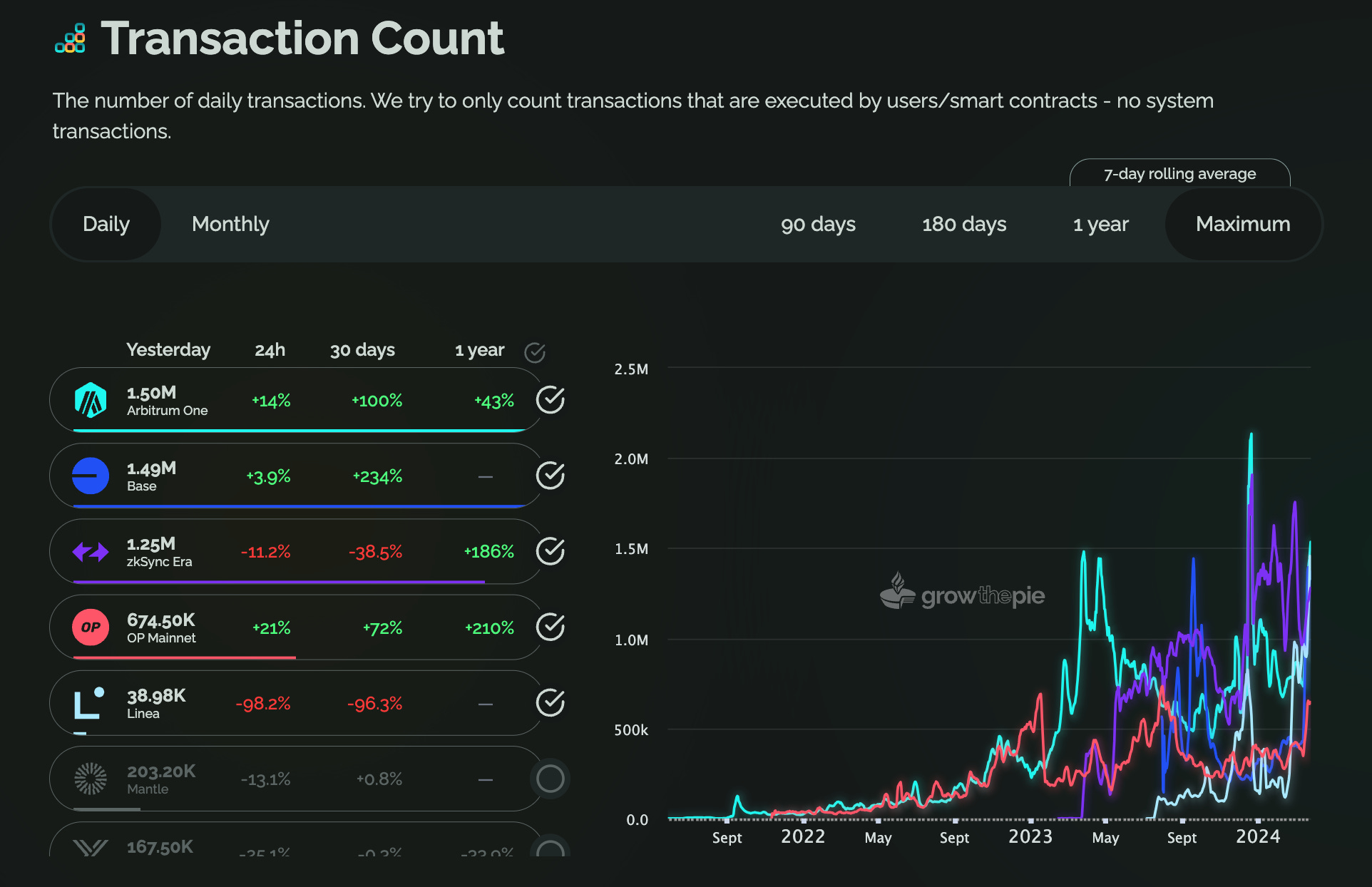The image size is (1372, 887).
Task: Click 7-day rolling average label
Action: pyautogui.click(x=1179, y=174)
